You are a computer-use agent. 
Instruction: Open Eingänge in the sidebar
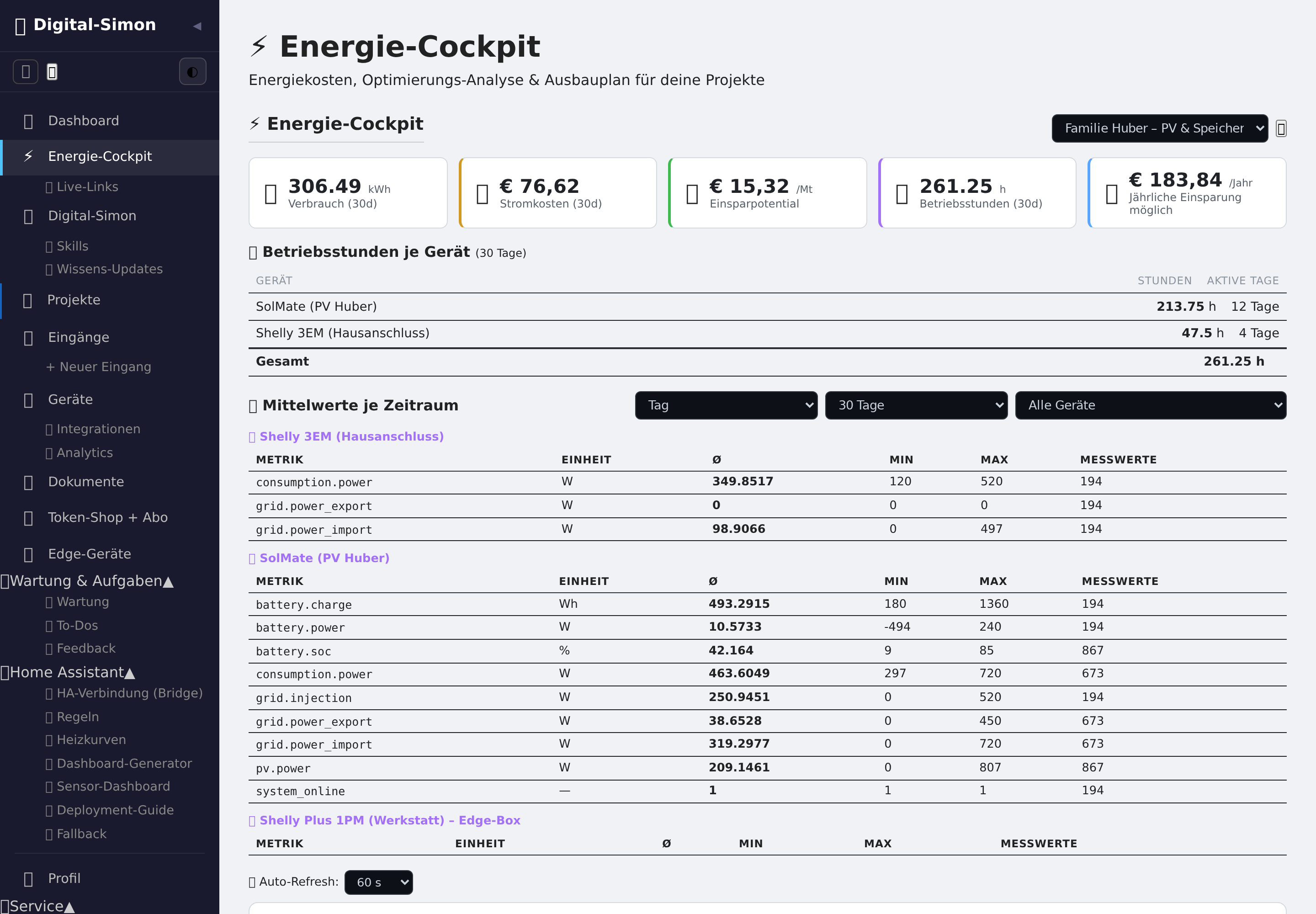110,337
